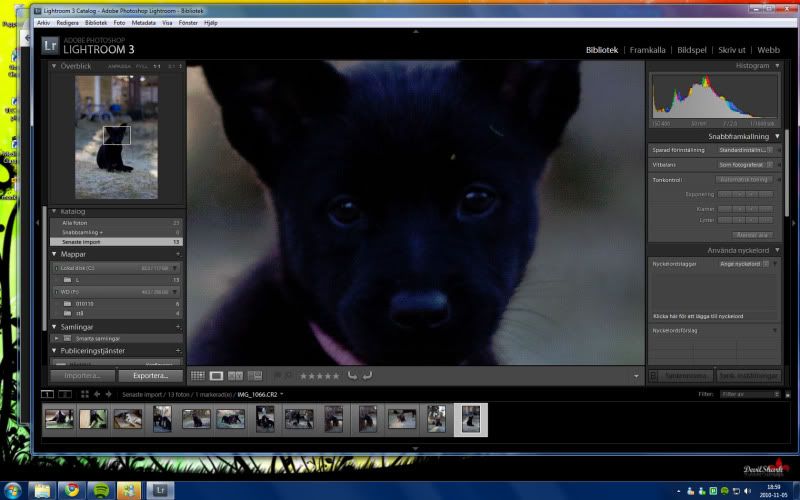
Task: Switch to the Framkalla module
Action: pyautogui.click(x=648, y=49)
